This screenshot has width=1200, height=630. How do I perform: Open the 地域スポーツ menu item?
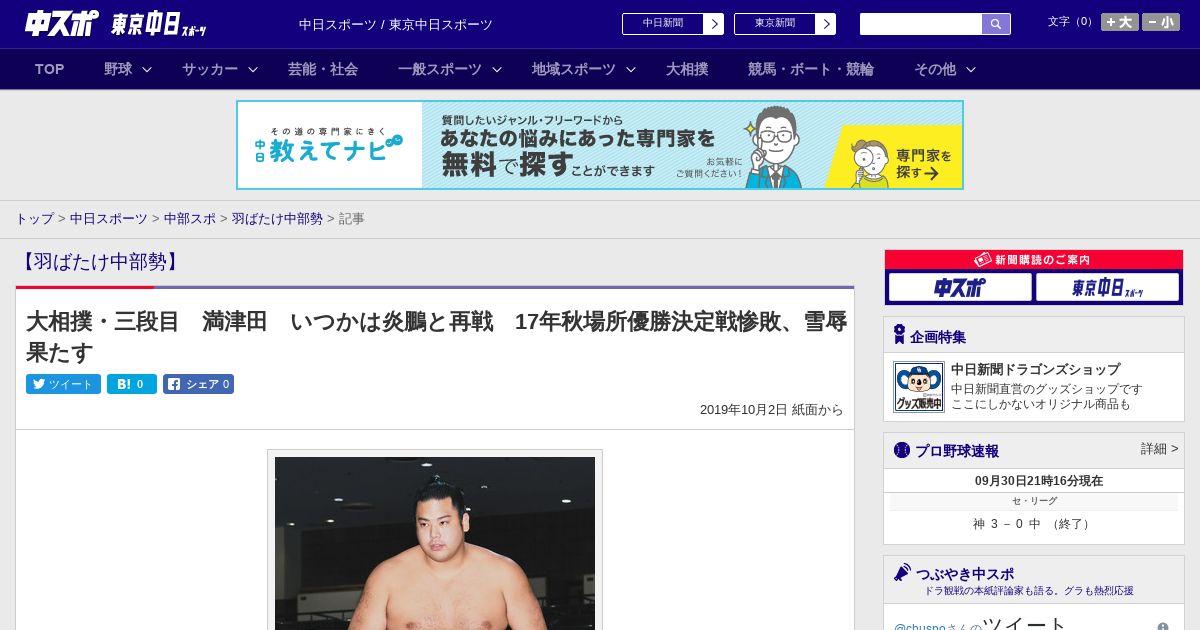point(574,69)
